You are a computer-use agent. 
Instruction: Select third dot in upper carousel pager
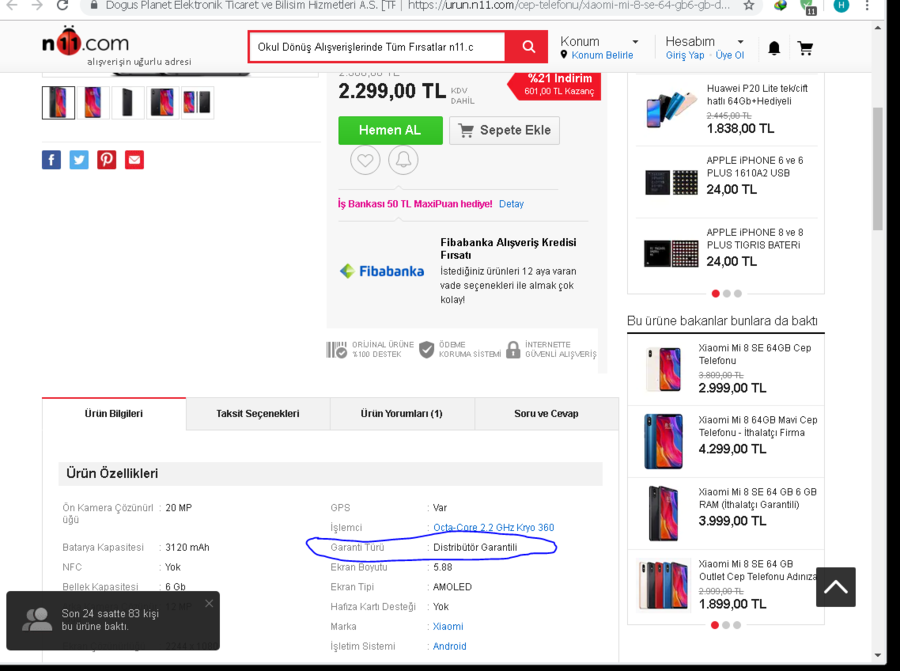coord(738,293)
